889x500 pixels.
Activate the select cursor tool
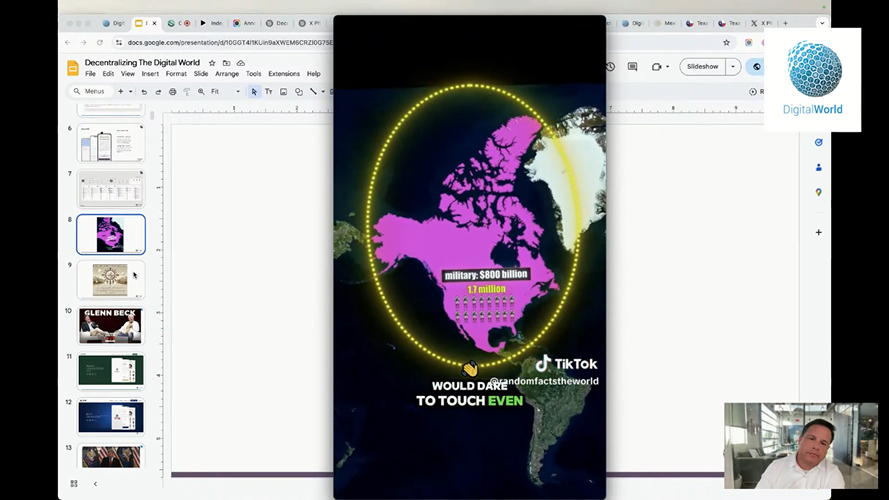coord(254,92)
